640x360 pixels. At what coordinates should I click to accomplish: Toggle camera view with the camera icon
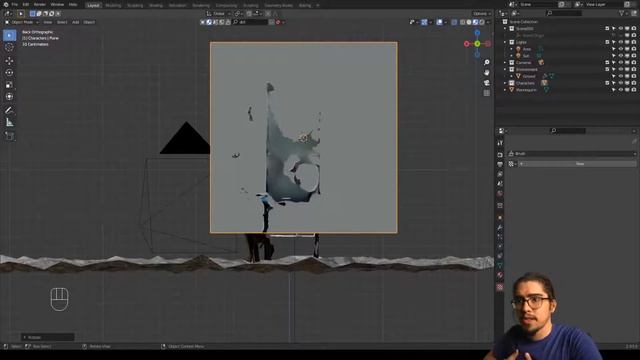coord(487,83)
